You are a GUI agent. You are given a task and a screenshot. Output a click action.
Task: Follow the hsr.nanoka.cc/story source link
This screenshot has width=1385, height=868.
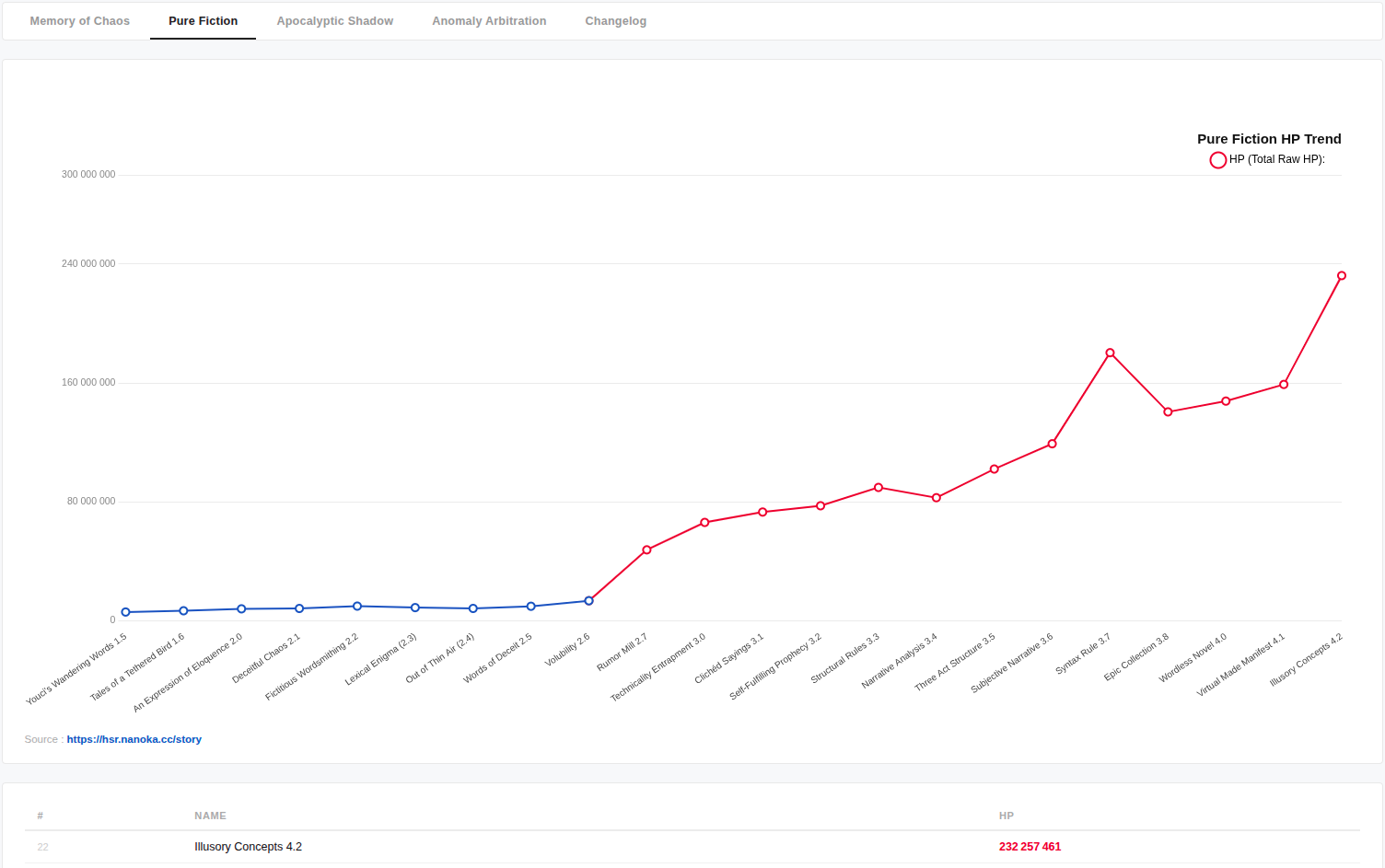(134, 739)
